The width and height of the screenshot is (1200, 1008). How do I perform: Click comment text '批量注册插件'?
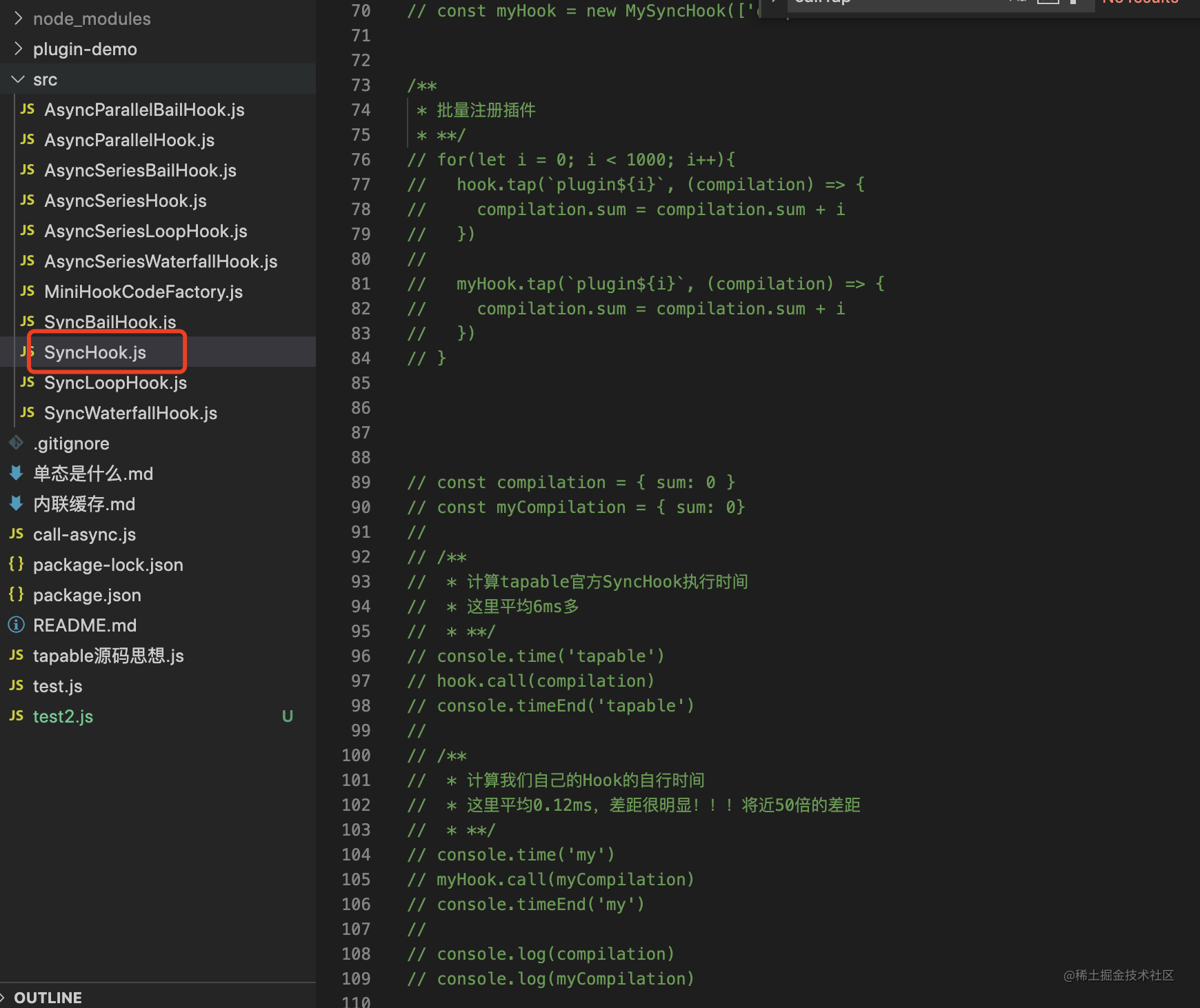[486, 110]
